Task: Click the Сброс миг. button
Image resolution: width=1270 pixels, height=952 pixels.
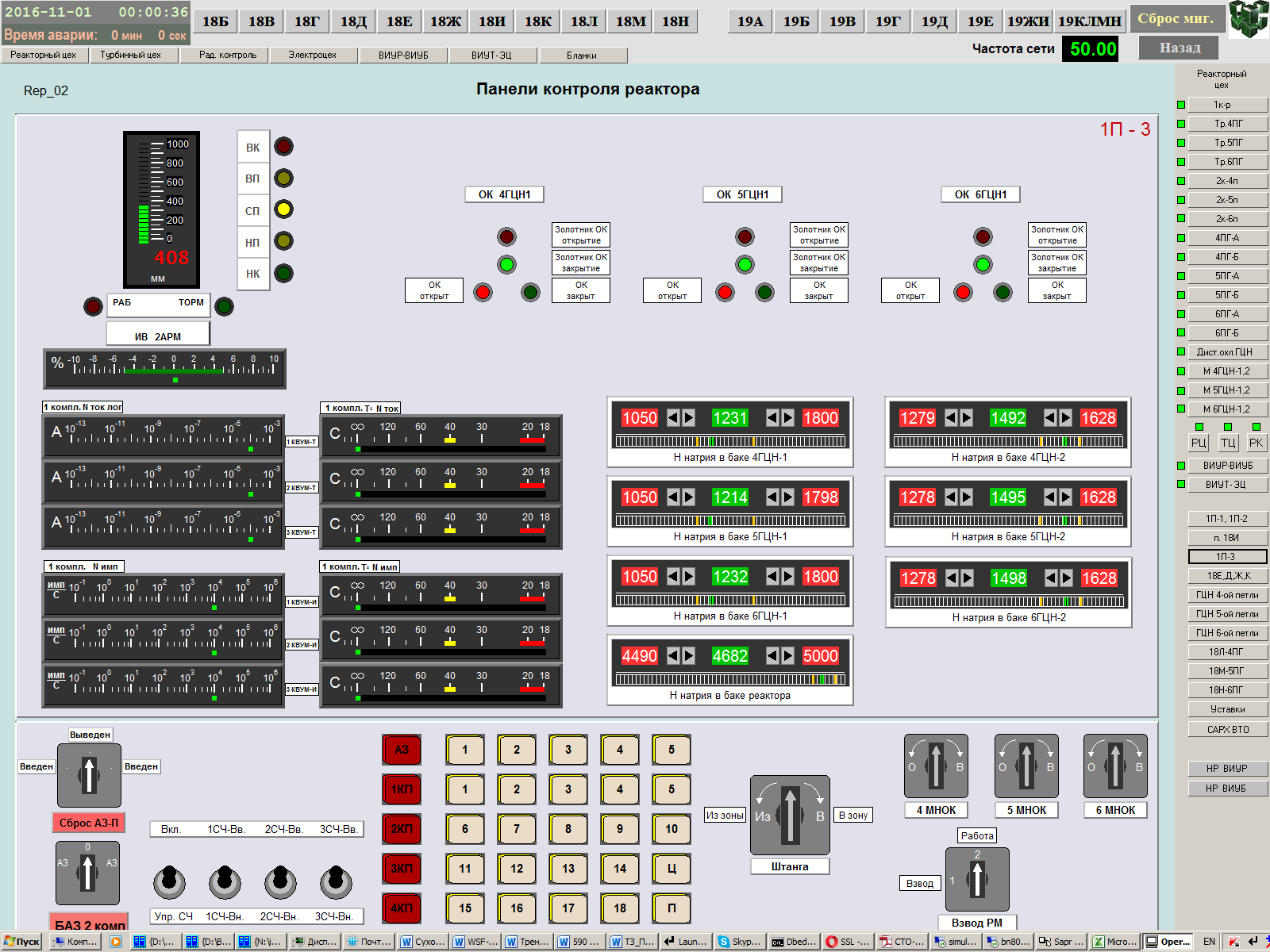Action: (x=1176, y=19)
